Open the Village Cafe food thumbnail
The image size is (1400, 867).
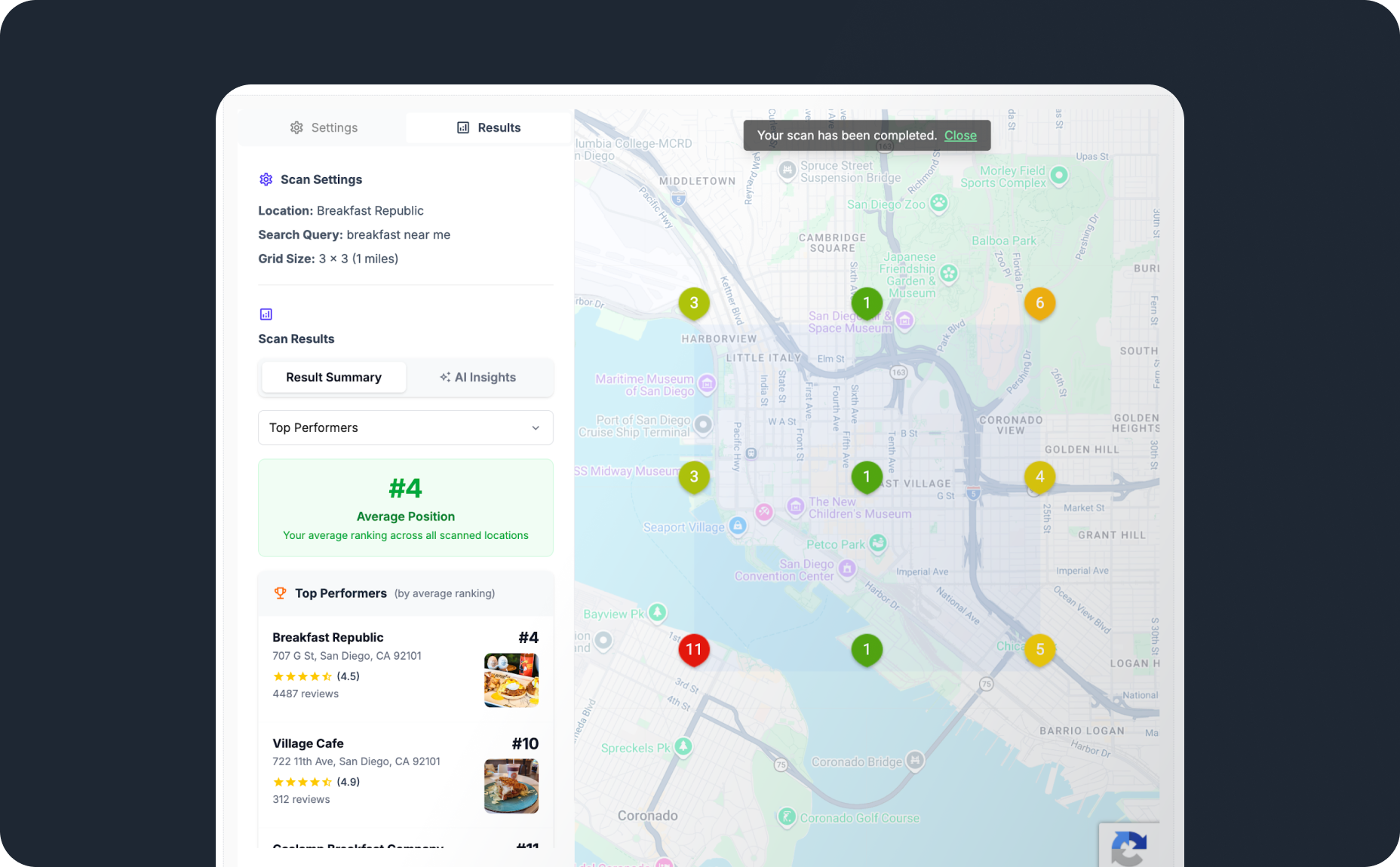click(x=511, y=786)
